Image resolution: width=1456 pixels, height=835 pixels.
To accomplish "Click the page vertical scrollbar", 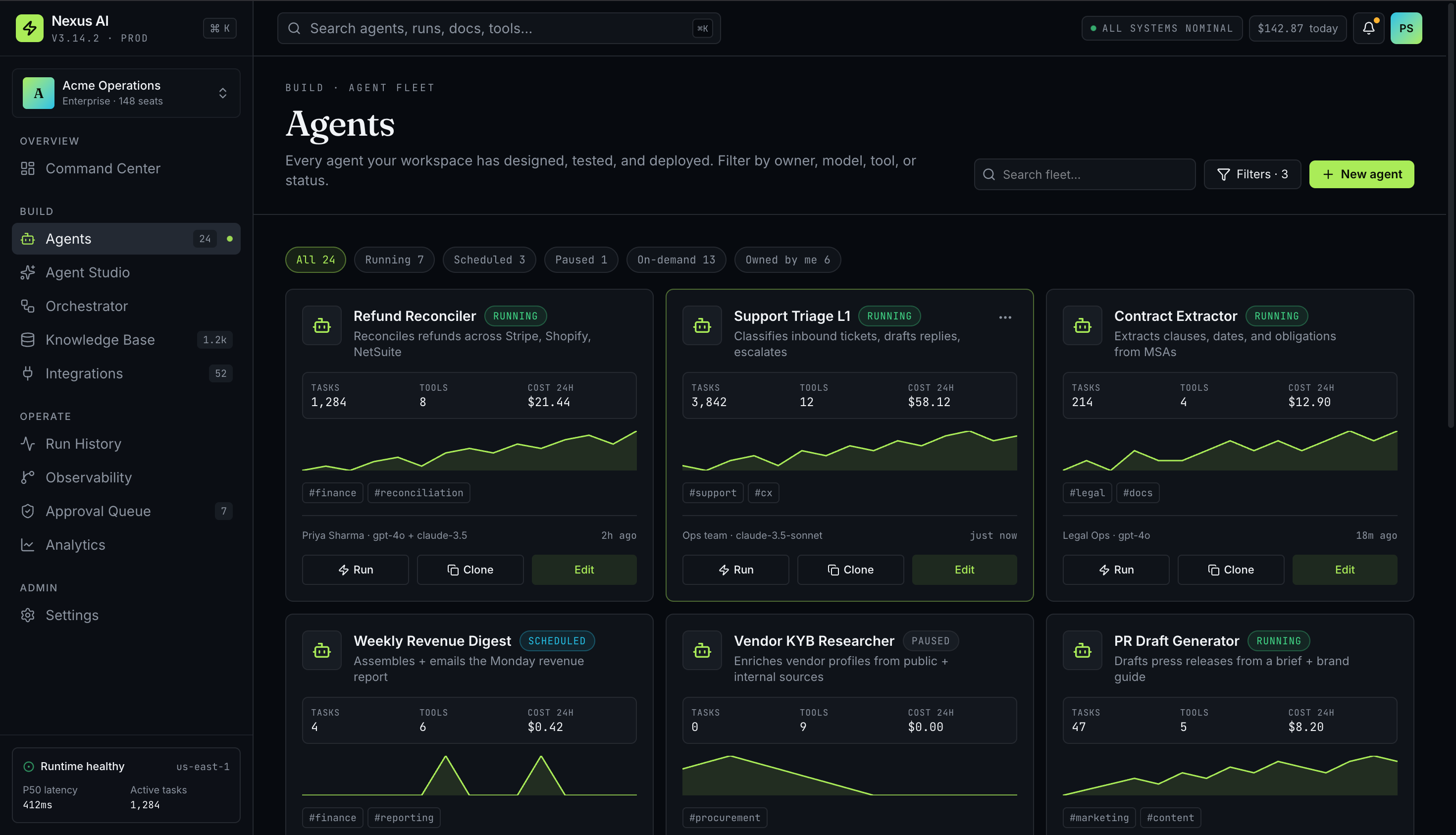I will point(1451,215).
